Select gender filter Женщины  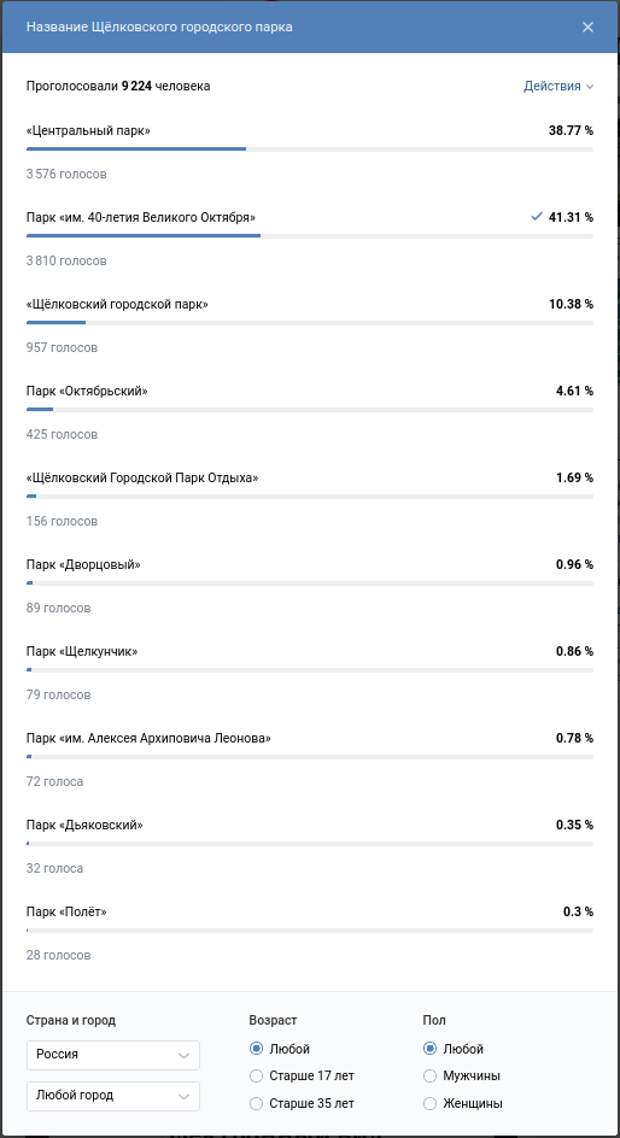[462, 1104]
